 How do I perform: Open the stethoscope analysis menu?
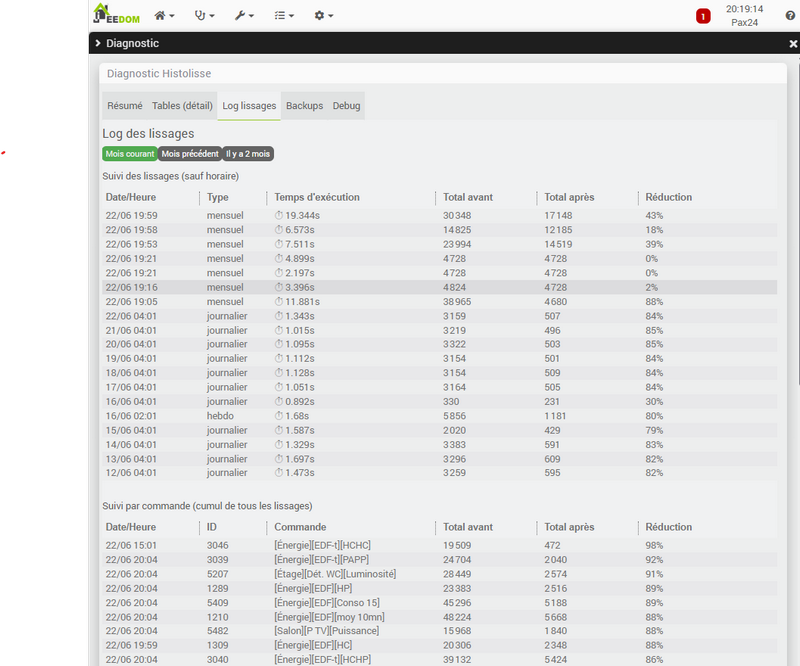click(205, 16)
